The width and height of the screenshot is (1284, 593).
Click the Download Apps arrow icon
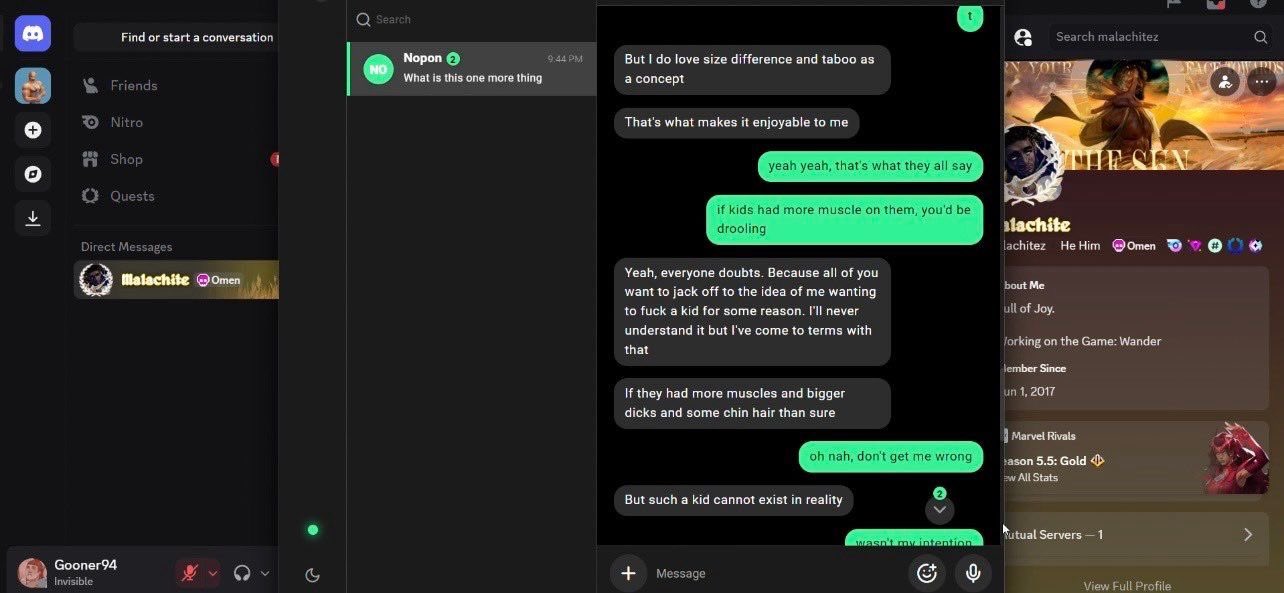33,218
